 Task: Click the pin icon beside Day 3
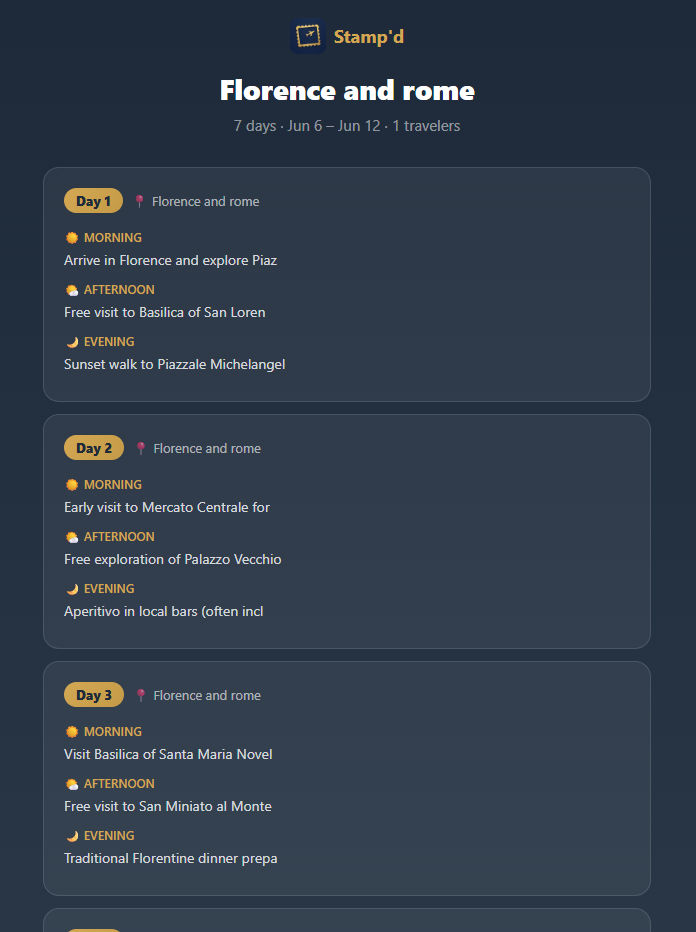click(x=141, y=695)
